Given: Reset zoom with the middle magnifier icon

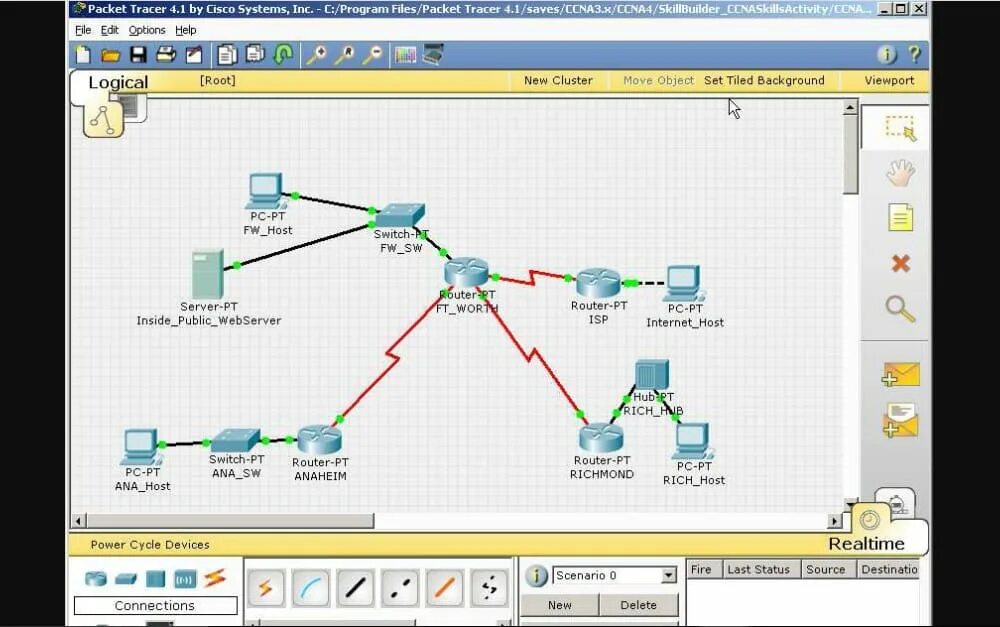Looking at the screenshot, I should pos(344,55).
